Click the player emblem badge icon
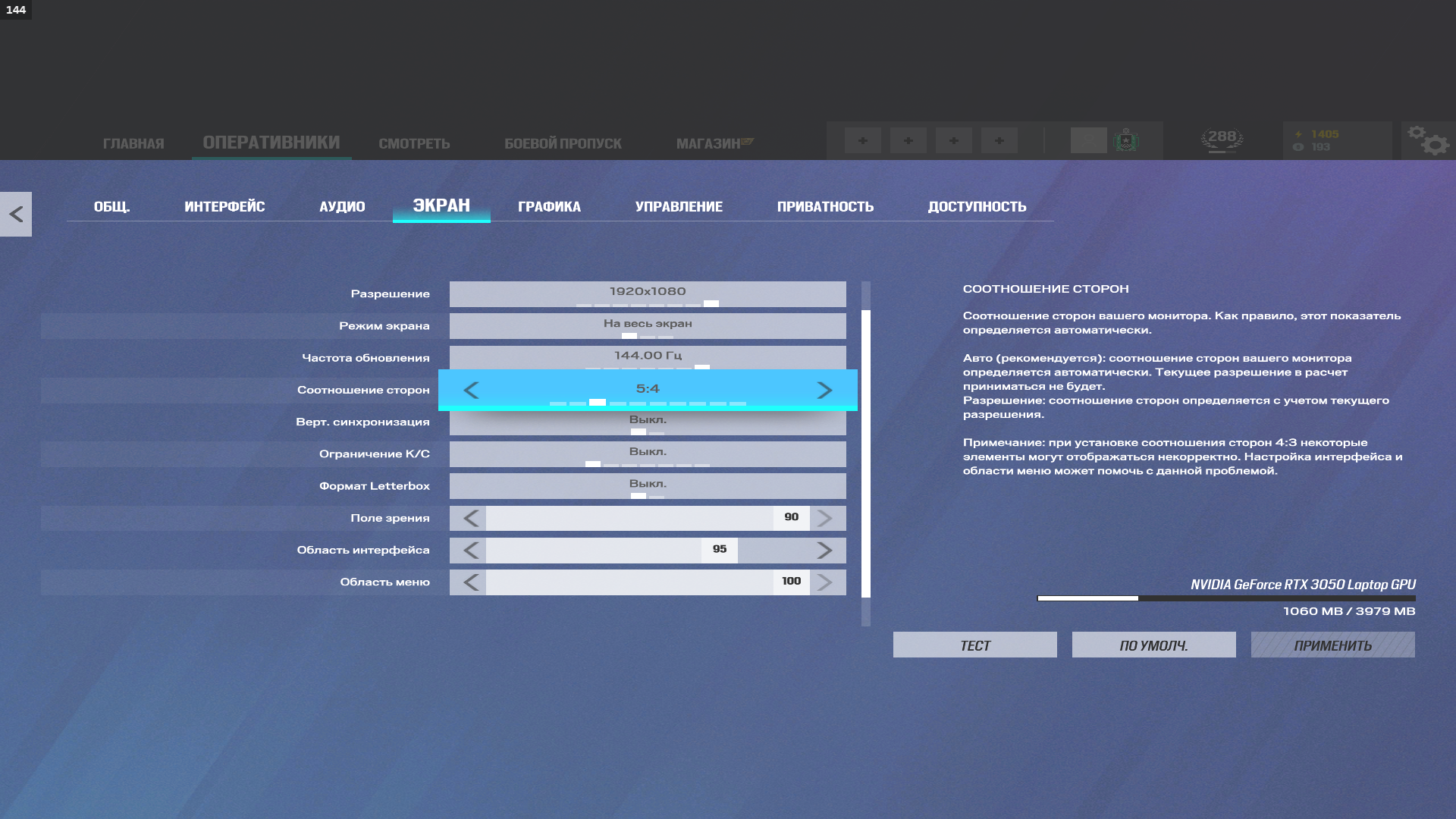Image resolution: width=1456 pixels, height=819 pixels. pos(1126,140)
